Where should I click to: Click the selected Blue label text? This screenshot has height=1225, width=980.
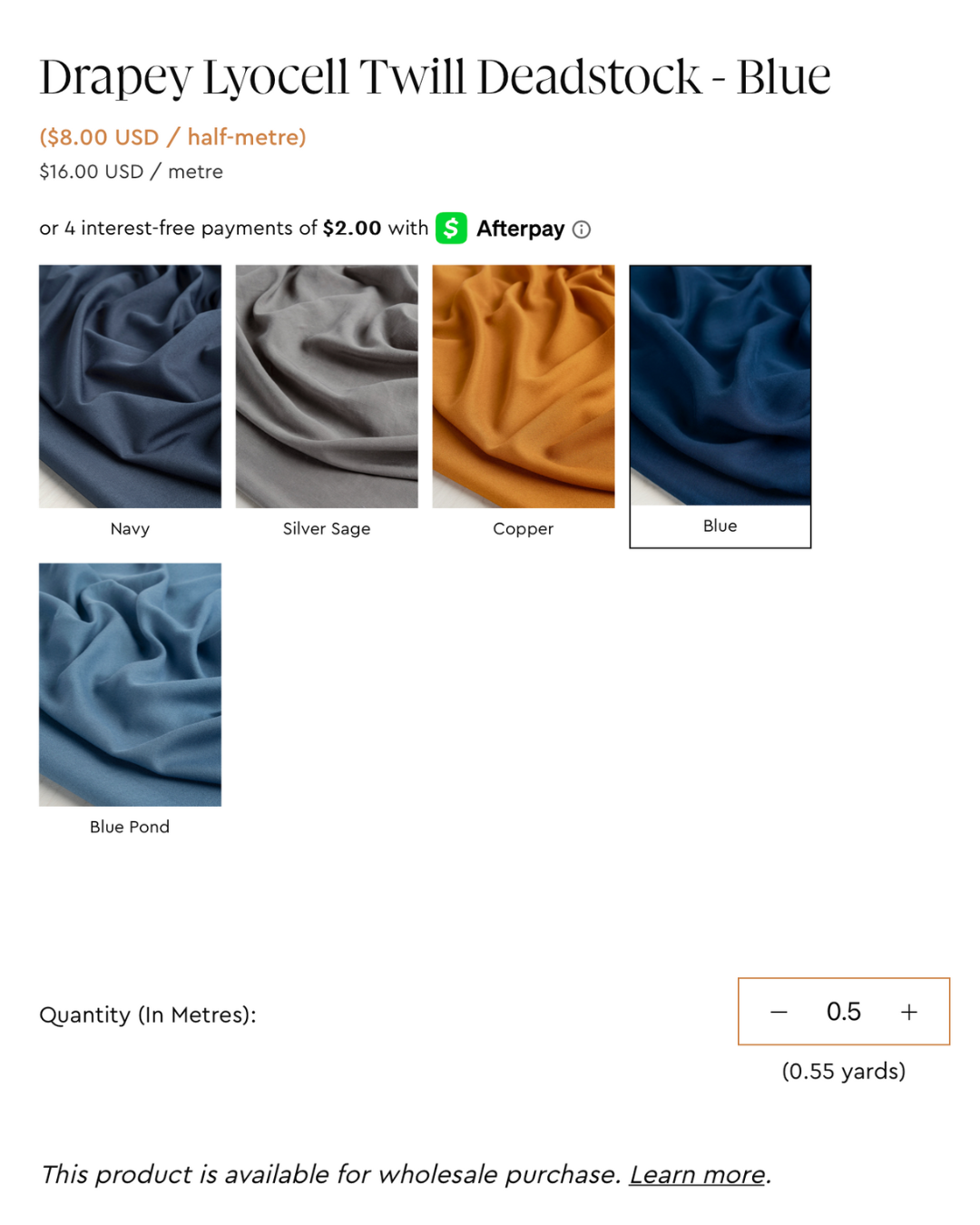pyautogui.click(x=720, y=526)
